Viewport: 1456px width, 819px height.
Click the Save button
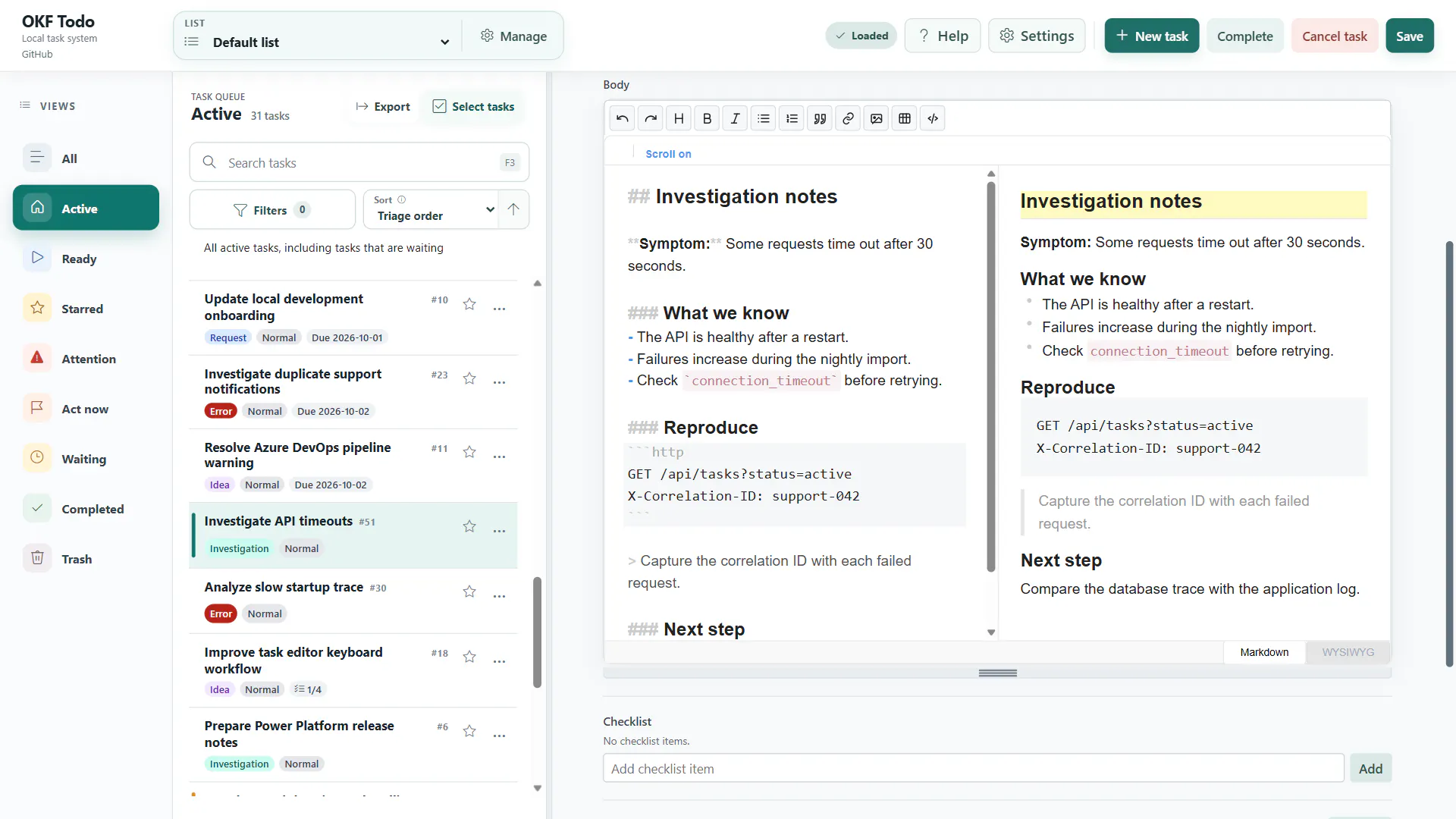coord(1409,36)
